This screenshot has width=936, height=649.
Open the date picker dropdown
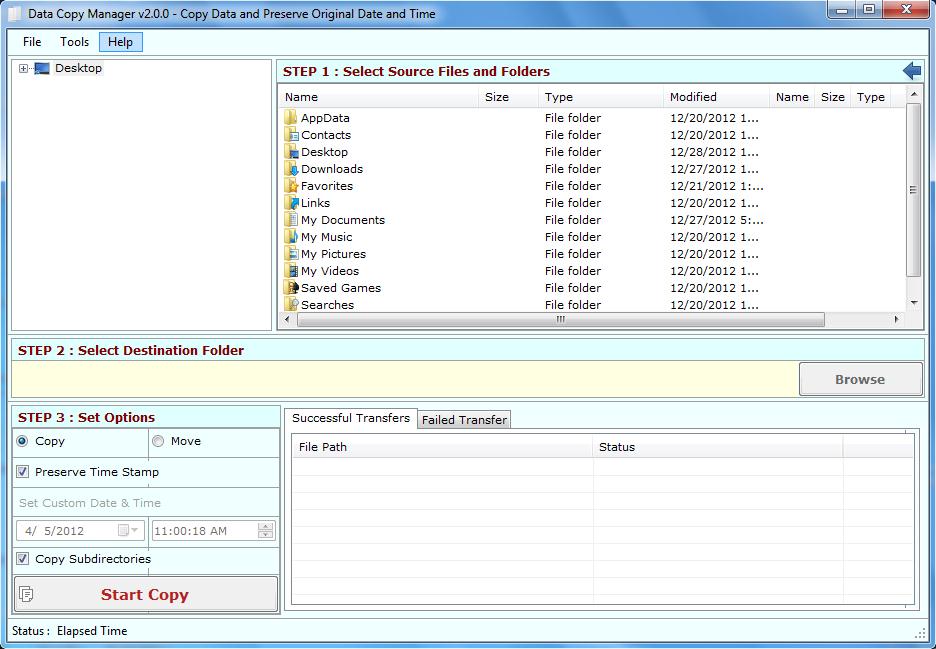133,531
